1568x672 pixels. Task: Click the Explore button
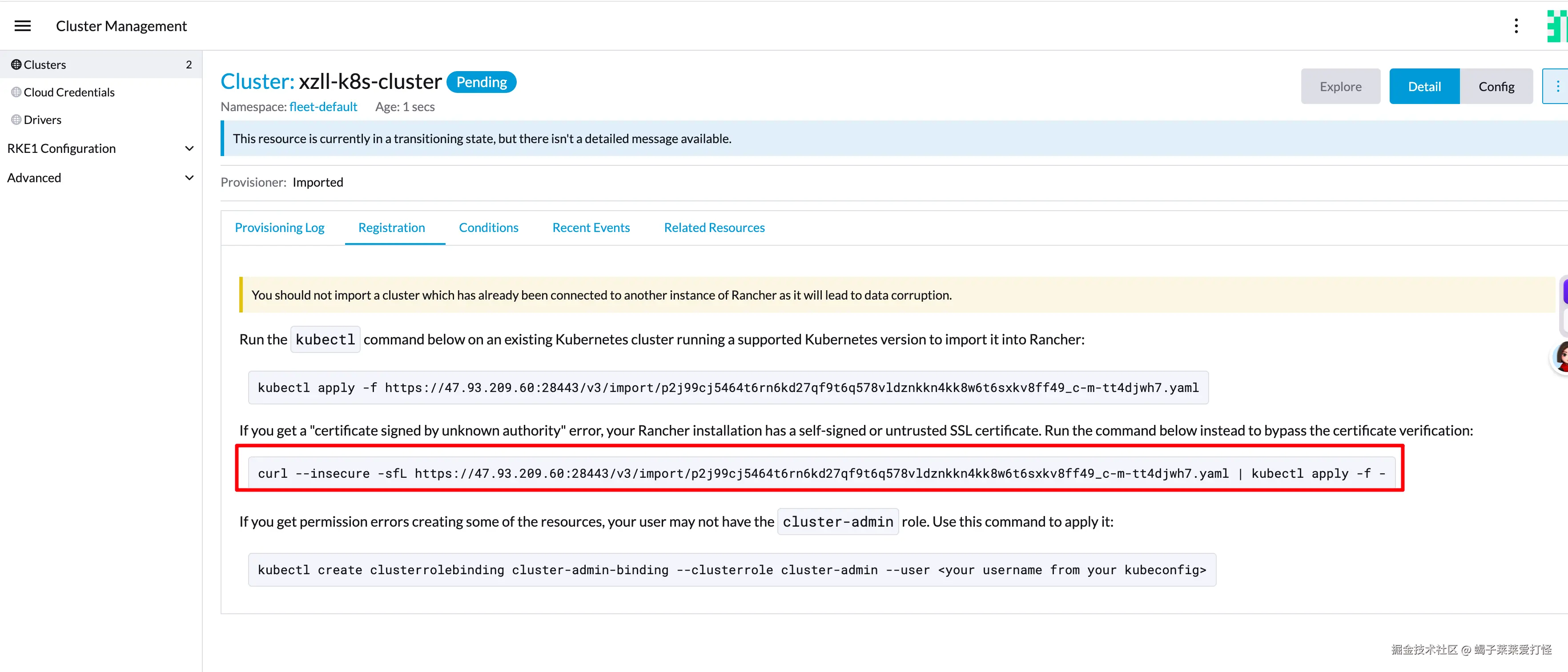1340,86
